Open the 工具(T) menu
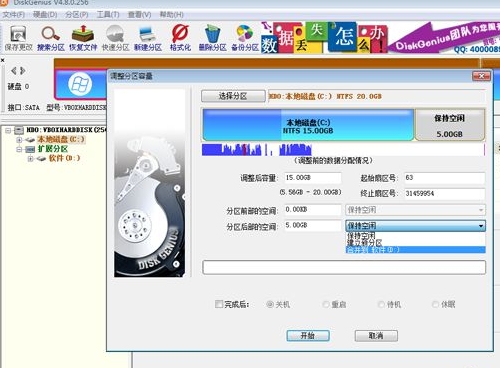 pyautogui.click(x=108, y=15)
